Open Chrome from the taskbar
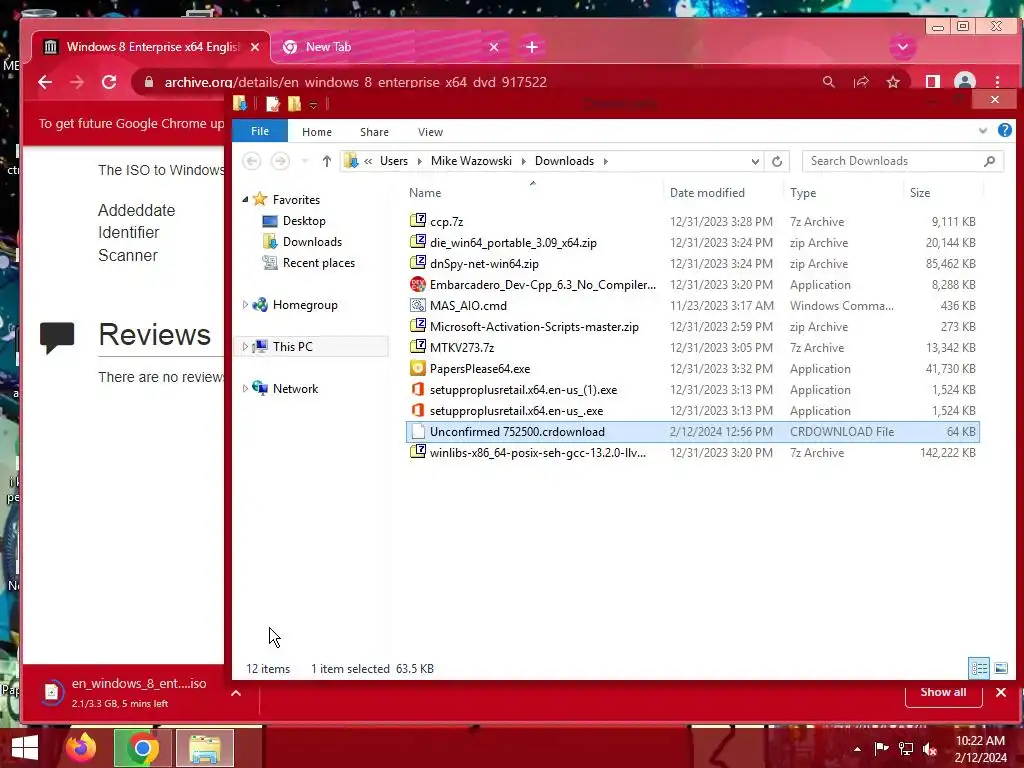Image resolution: width=1024 pixels, height=768 pixels. pyautogui.click(x=142, y=748)
